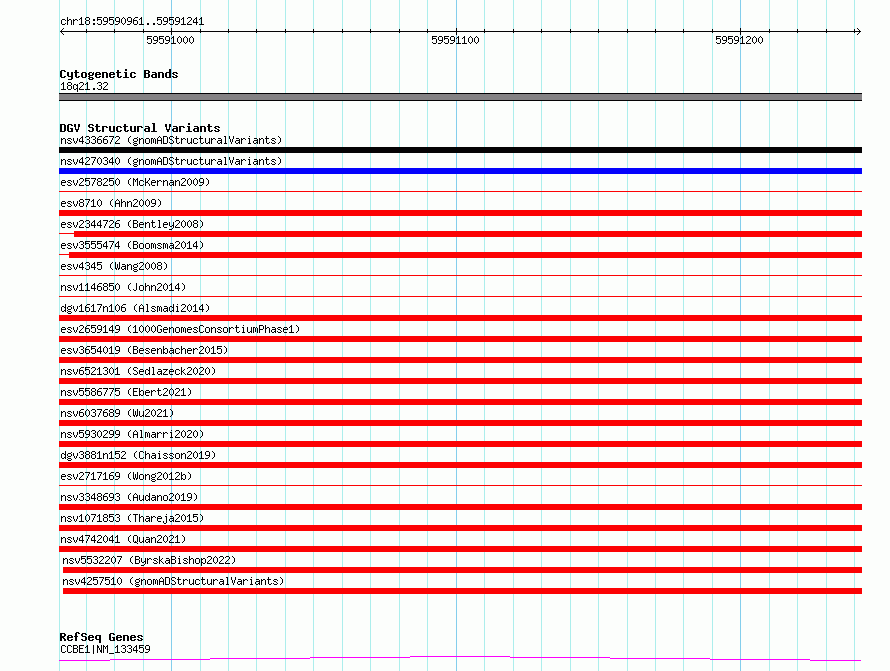Viewport: 890px width, 671px height.
Task: Click the 59591000 ruler position label
Action: point(170,40)
